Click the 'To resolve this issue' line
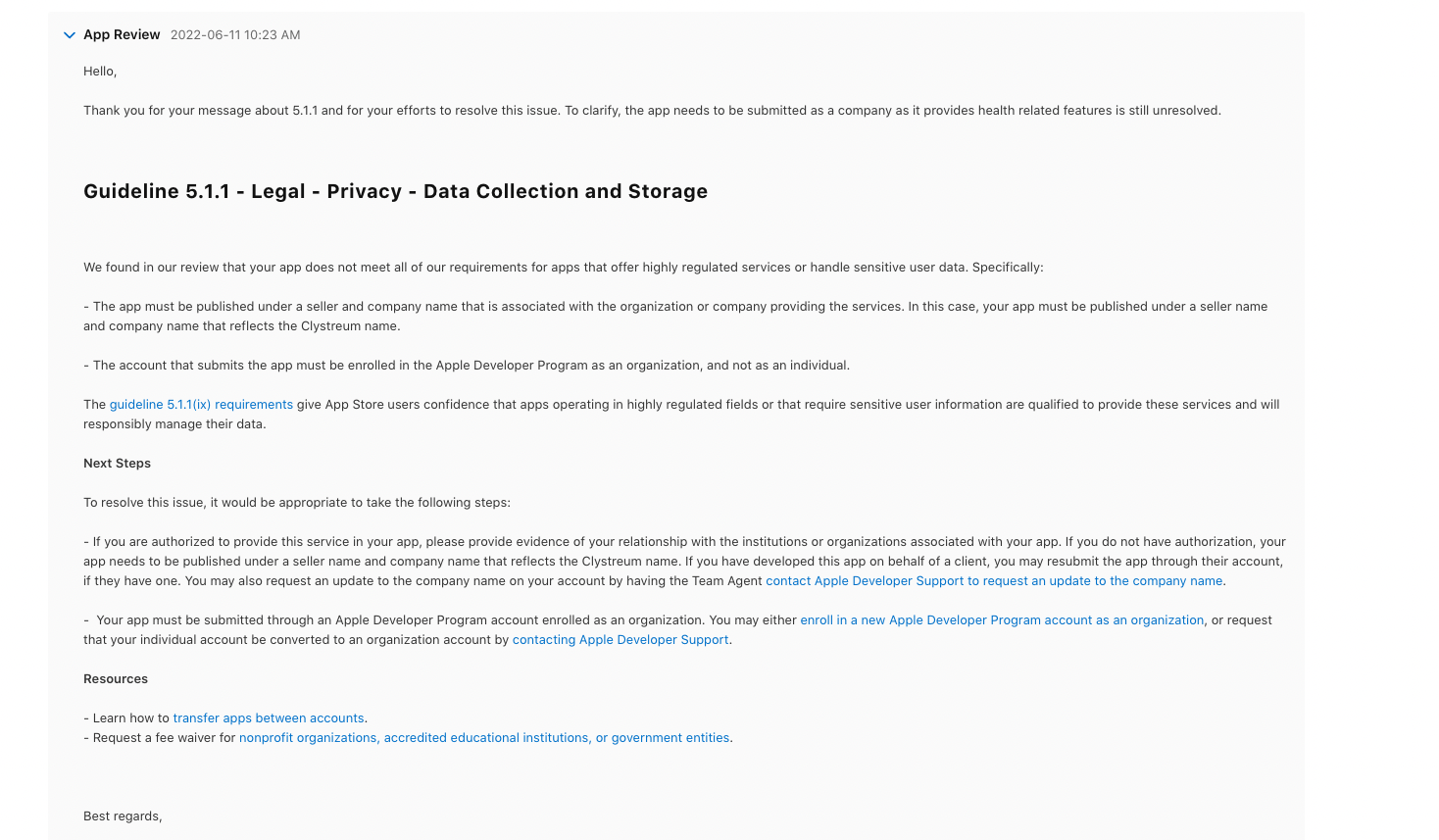Viewport: 1439px width, 840px height. (x=297, y=503)
